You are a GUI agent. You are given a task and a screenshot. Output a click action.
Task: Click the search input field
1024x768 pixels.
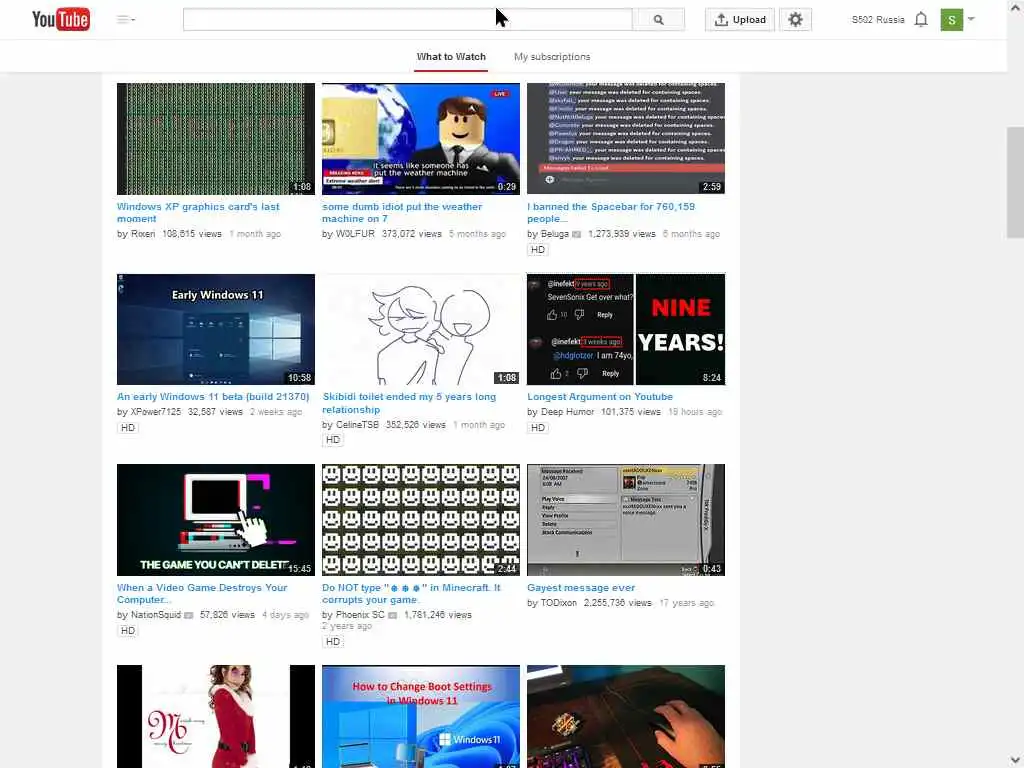[408, 20]
